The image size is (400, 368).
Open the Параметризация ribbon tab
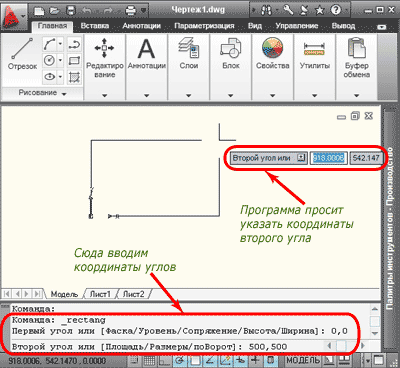pos(204,26)
